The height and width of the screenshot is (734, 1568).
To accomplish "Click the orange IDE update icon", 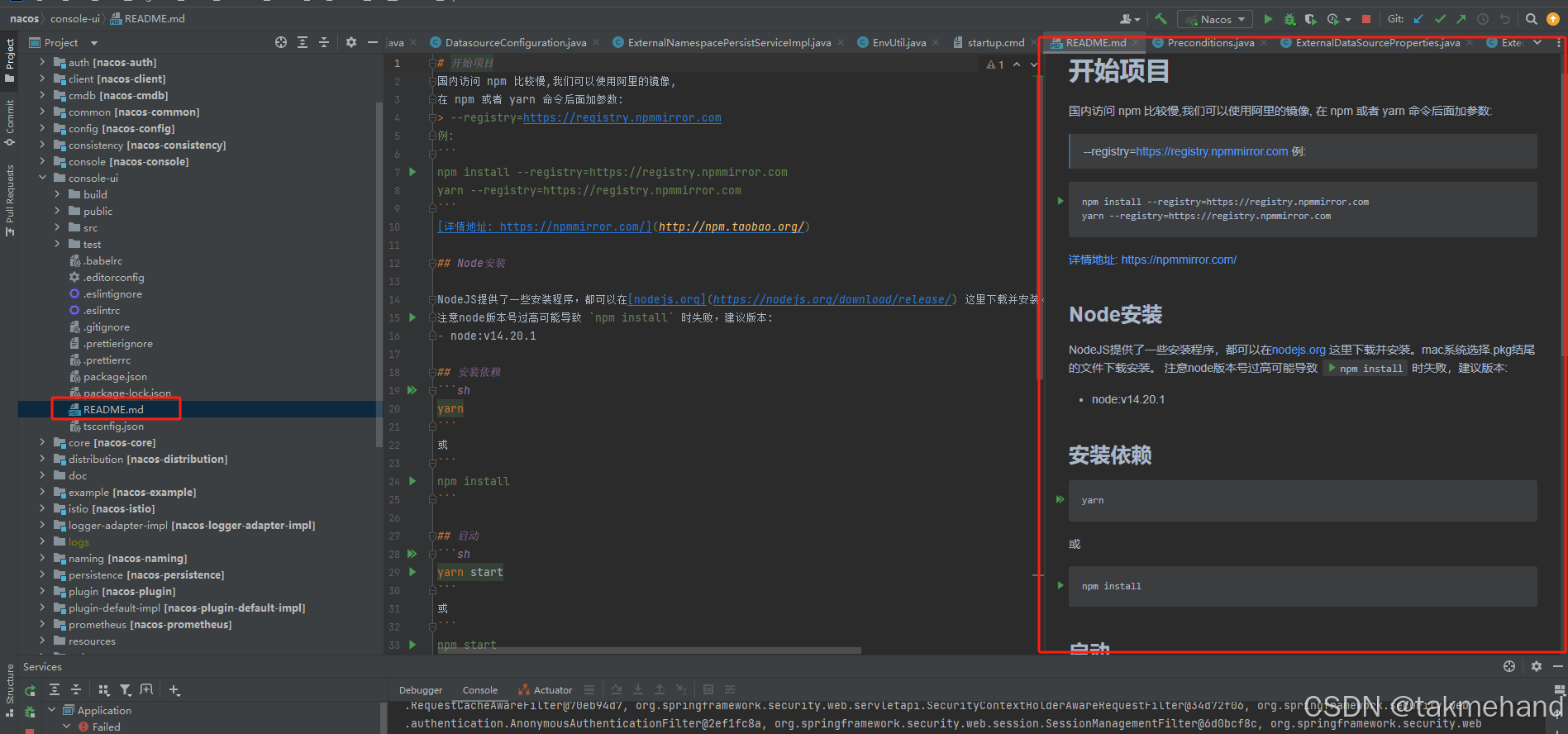I will (1553, 19).
